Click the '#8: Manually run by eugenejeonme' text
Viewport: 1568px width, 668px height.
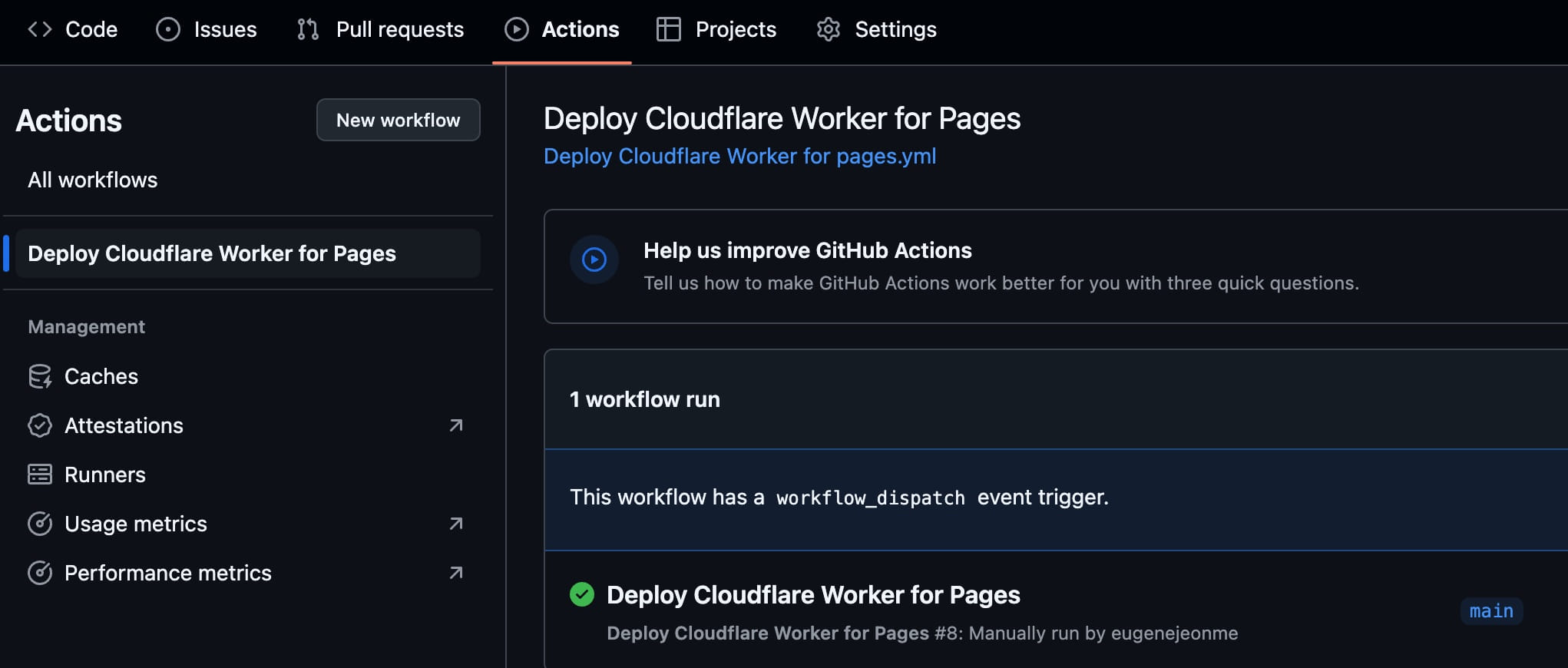(1086, 633)
